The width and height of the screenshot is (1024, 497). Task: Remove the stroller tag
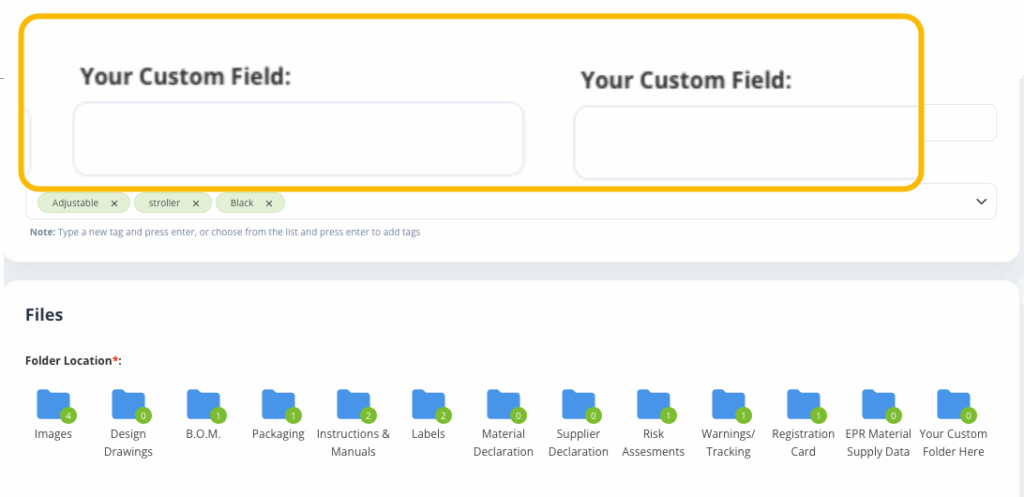[196, 203]
